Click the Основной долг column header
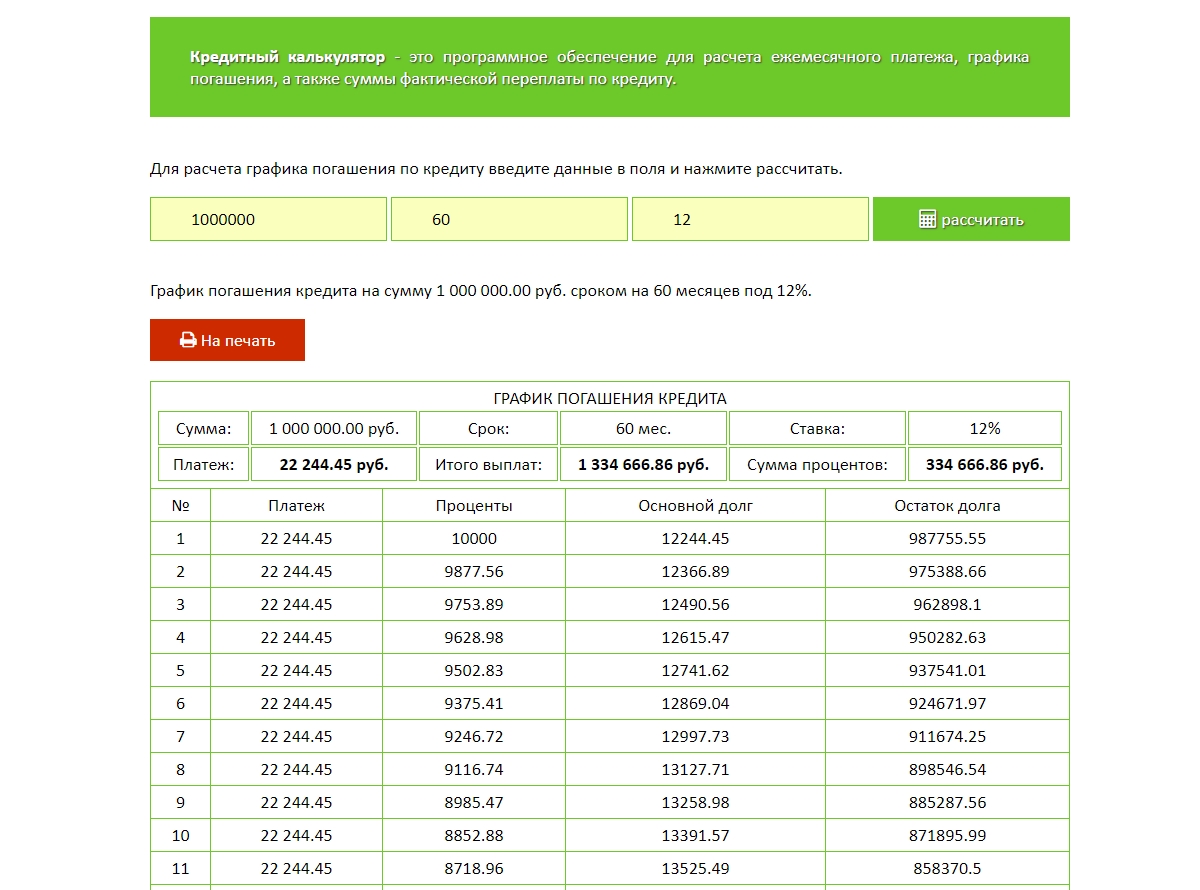The height and width of the screenshot is (890, 1200). coord(695,506)
